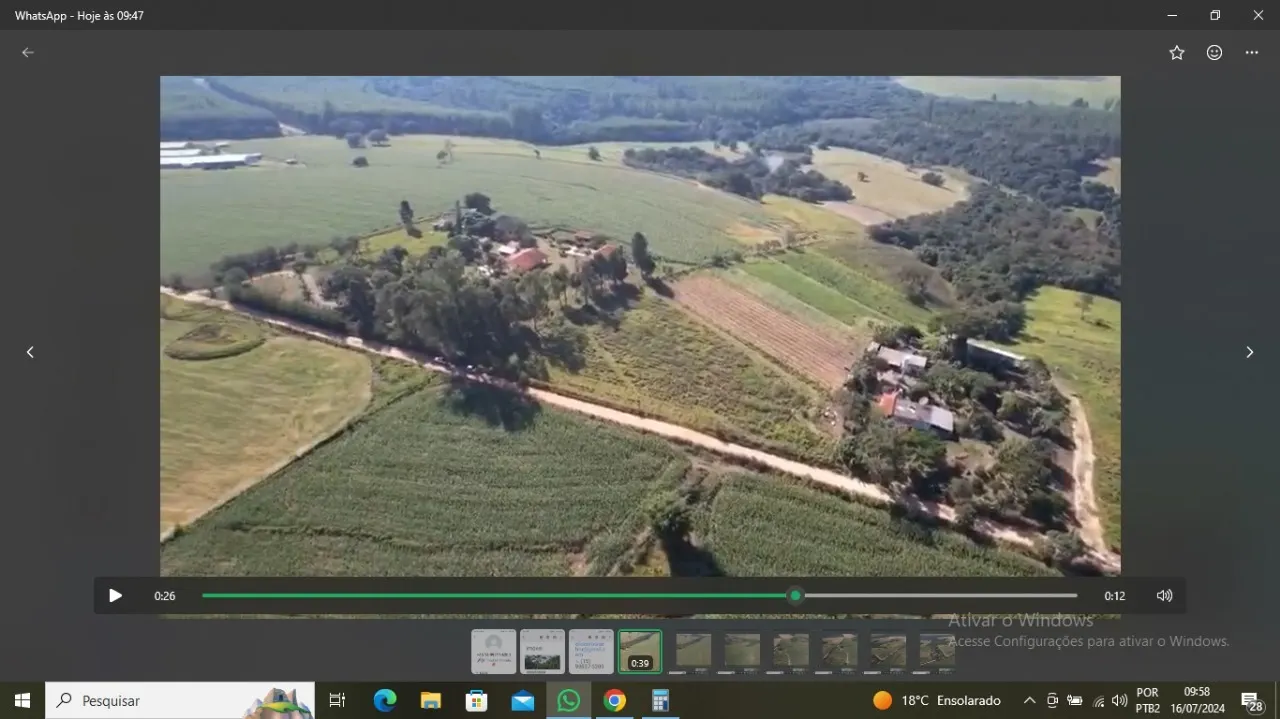Click the Meet Now camera tray icon
Screen dimensions: 1280x719
coord(1052,701)
